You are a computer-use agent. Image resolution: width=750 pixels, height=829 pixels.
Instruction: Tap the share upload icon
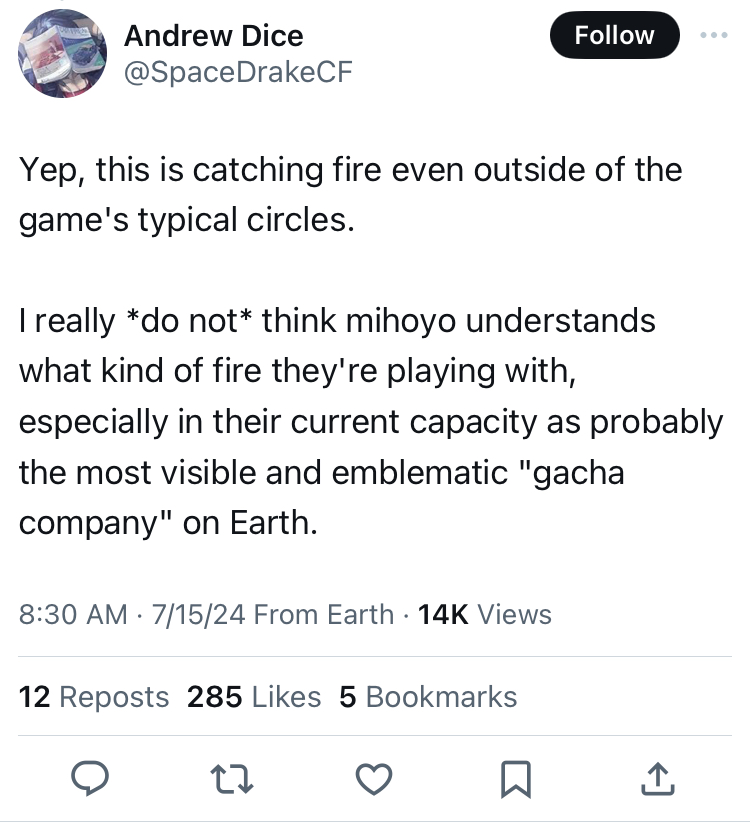pyautogui.click(x=656, y=778)
